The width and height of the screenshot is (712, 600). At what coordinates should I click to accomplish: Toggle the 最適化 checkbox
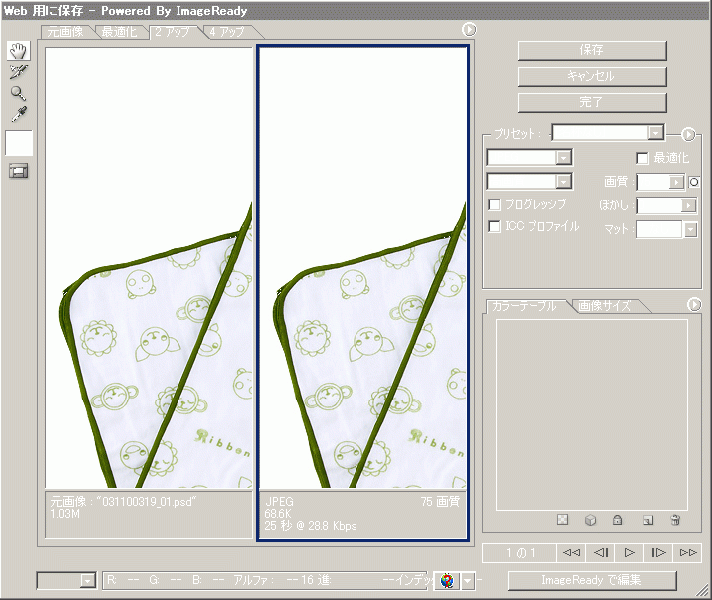point(643,158)
